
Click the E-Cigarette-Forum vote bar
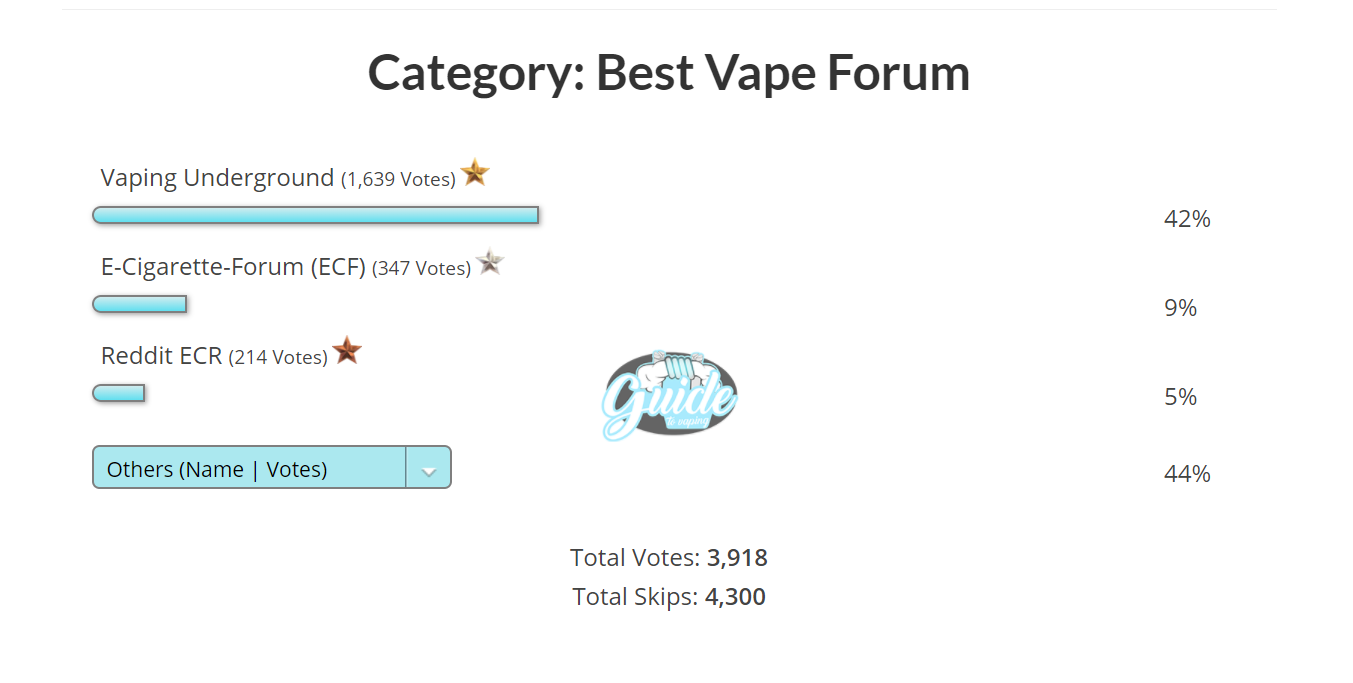click(140, 304)
